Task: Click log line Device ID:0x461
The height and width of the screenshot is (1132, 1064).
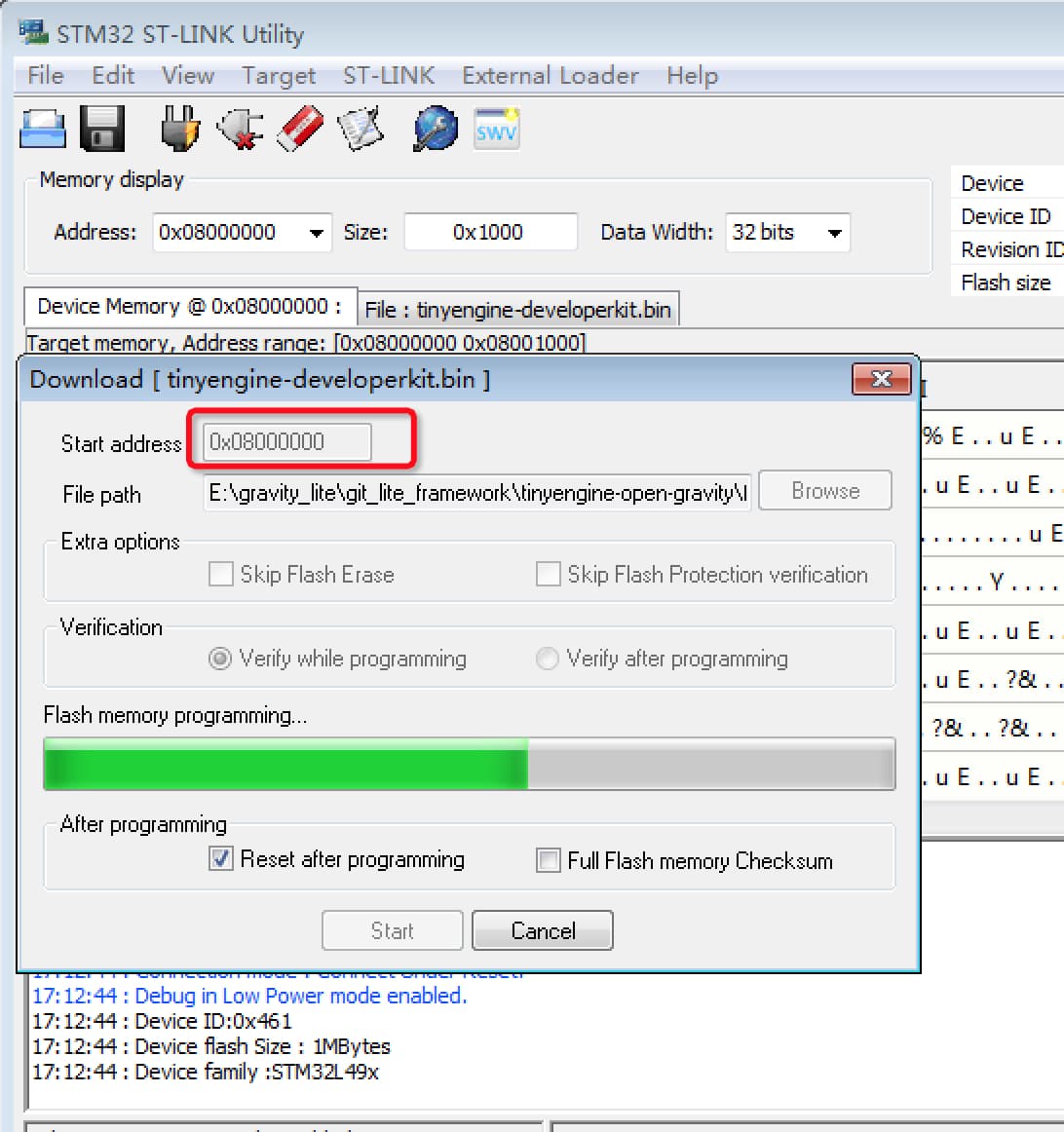Action: pos(163,1021)
